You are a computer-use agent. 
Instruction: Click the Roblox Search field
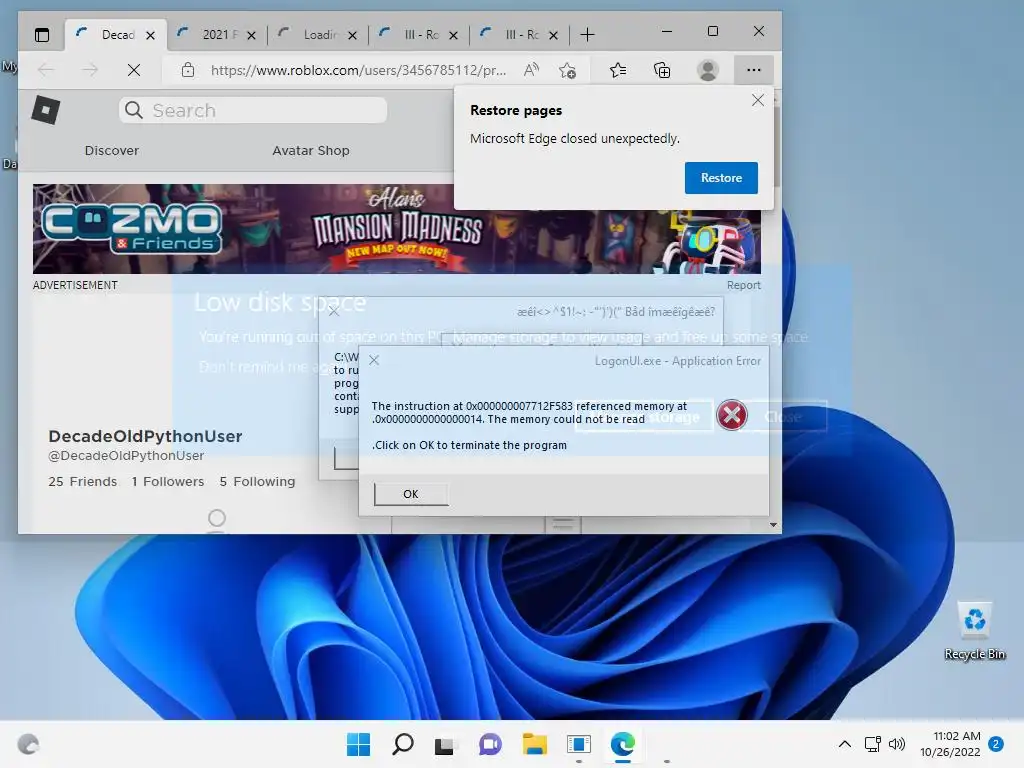point(253,110)
